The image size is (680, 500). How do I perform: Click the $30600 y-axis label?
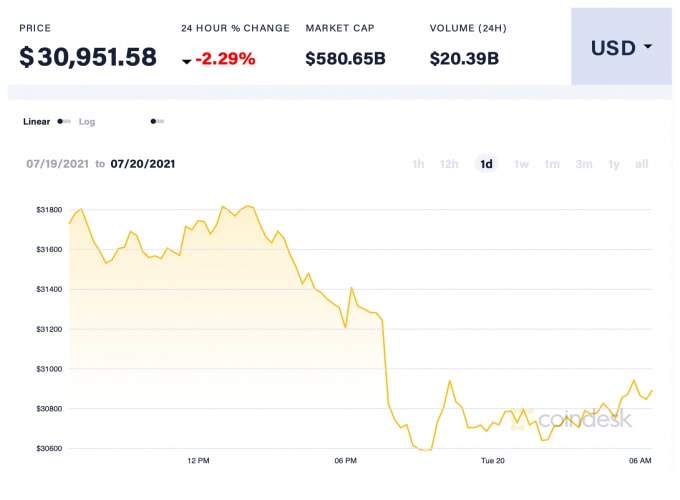(49, 448)
